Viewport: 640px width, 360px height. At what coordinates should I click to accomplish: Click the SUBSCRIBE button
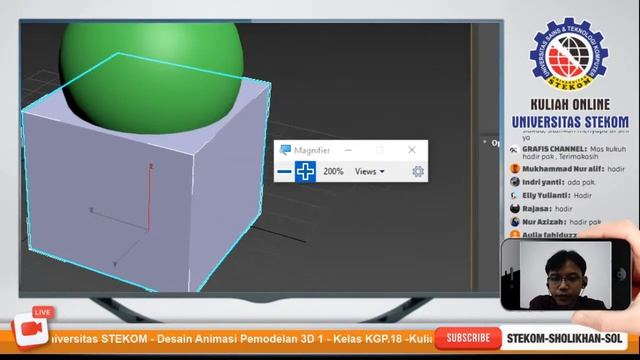click(468, 338)
